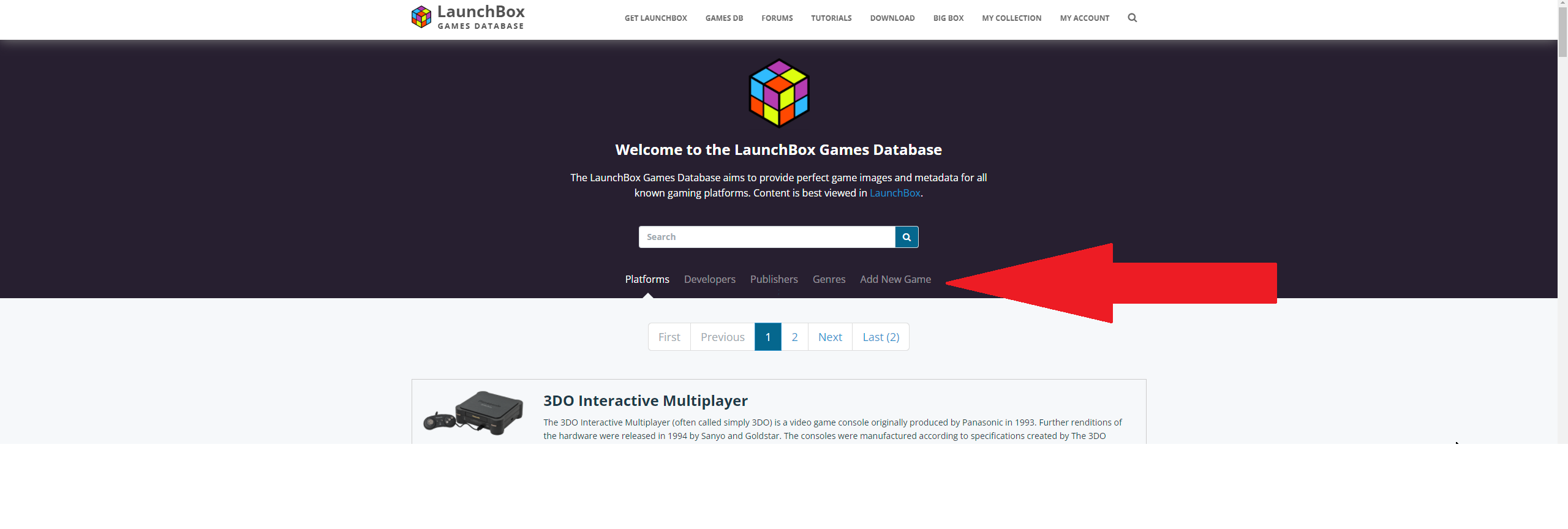Select Big Box in the top menu
Viewport: 1568px width, 529px height.
click(948, 18)
